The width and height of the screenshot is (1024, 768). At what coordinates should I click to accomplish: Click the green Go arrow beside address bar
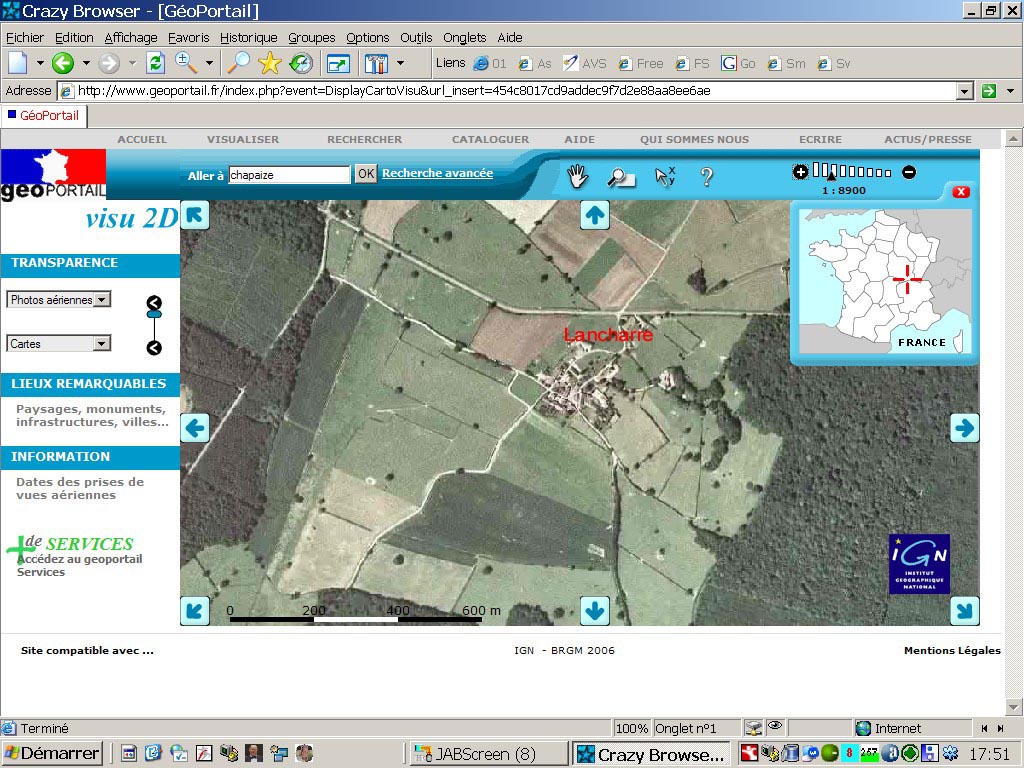[x=989, y=91]
